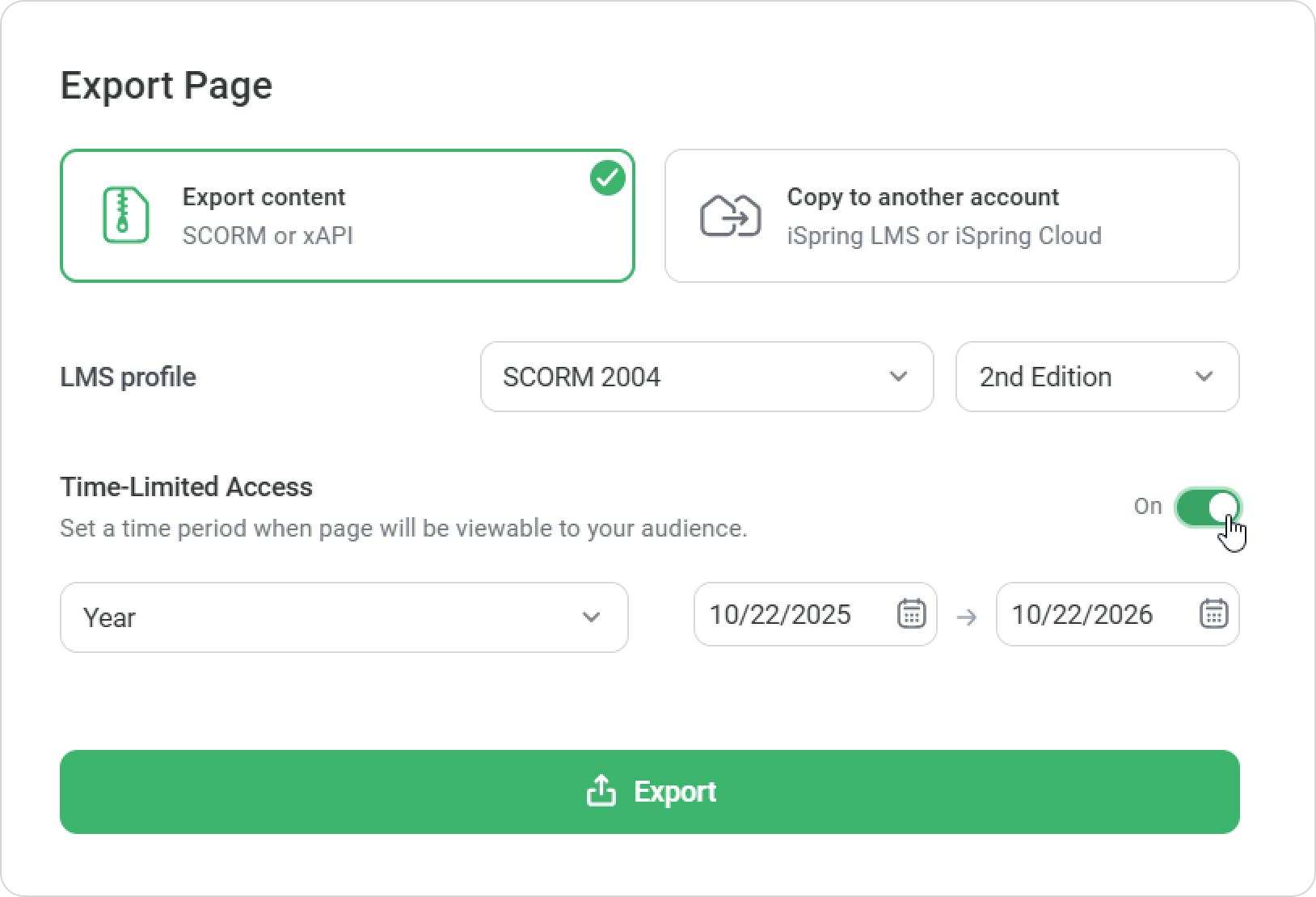Select the Export content option card
This screenshot has width=1316, height=897.
click(x=348, y=216)
